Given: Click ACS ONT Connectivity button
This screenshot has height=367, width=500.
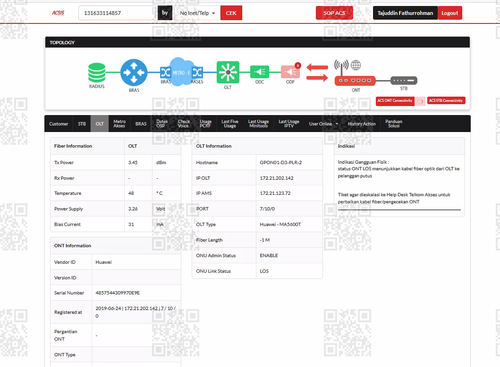Looking at the screenshot, I should (395, 101).
